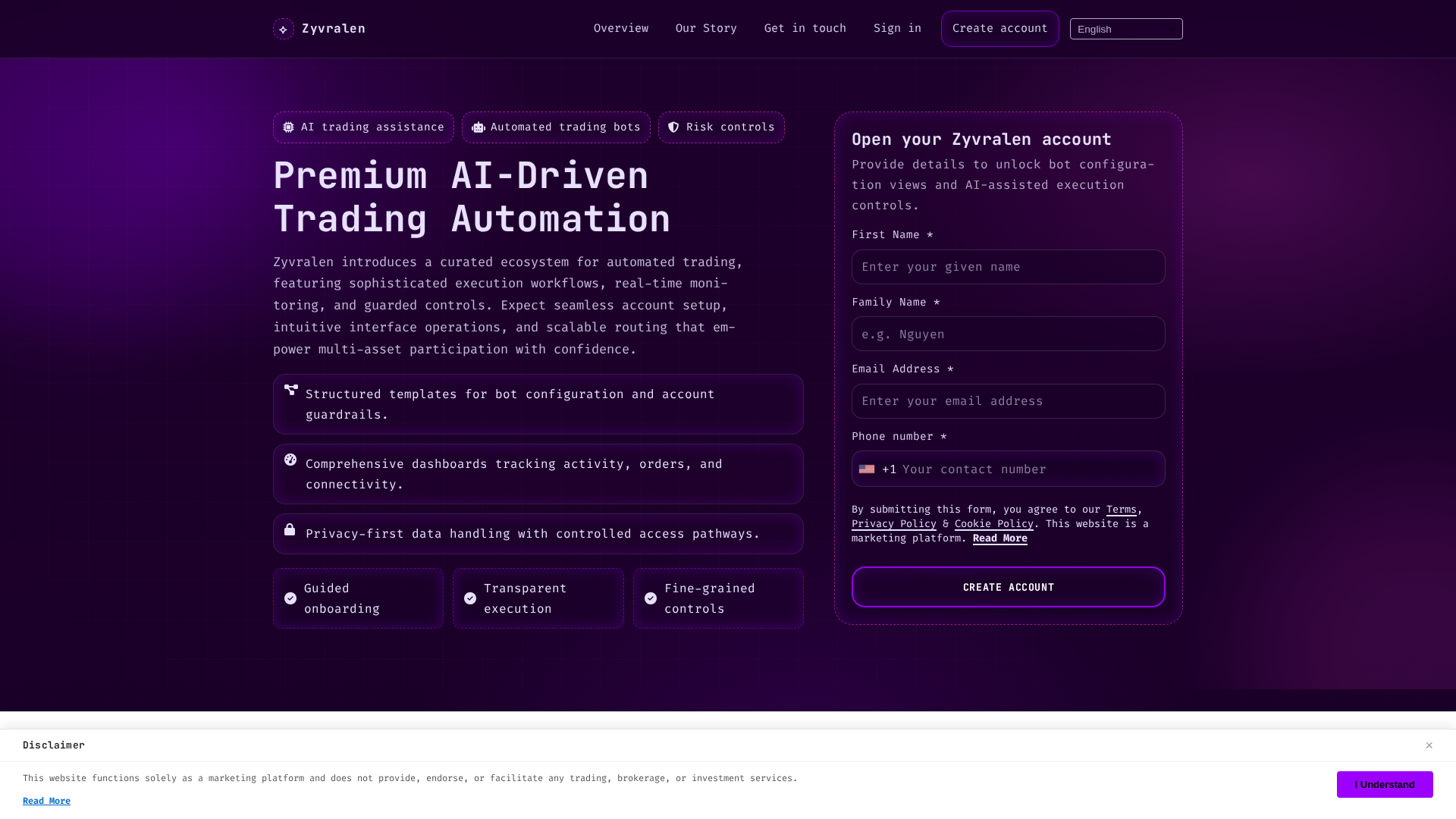Open the English language dropdown
Screen dimensions: 1456x819
click(1126, 29)
